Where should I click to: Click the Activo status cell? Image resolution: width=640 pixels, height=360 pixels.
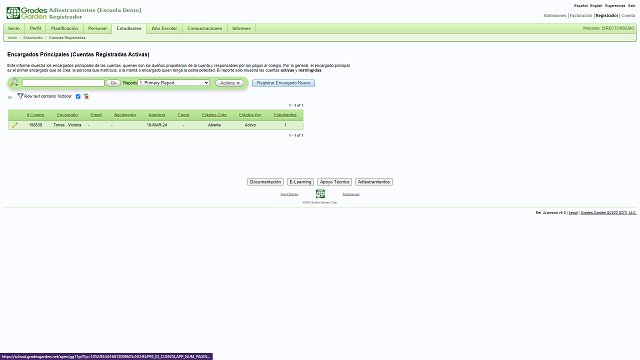(x=250, y=125)
